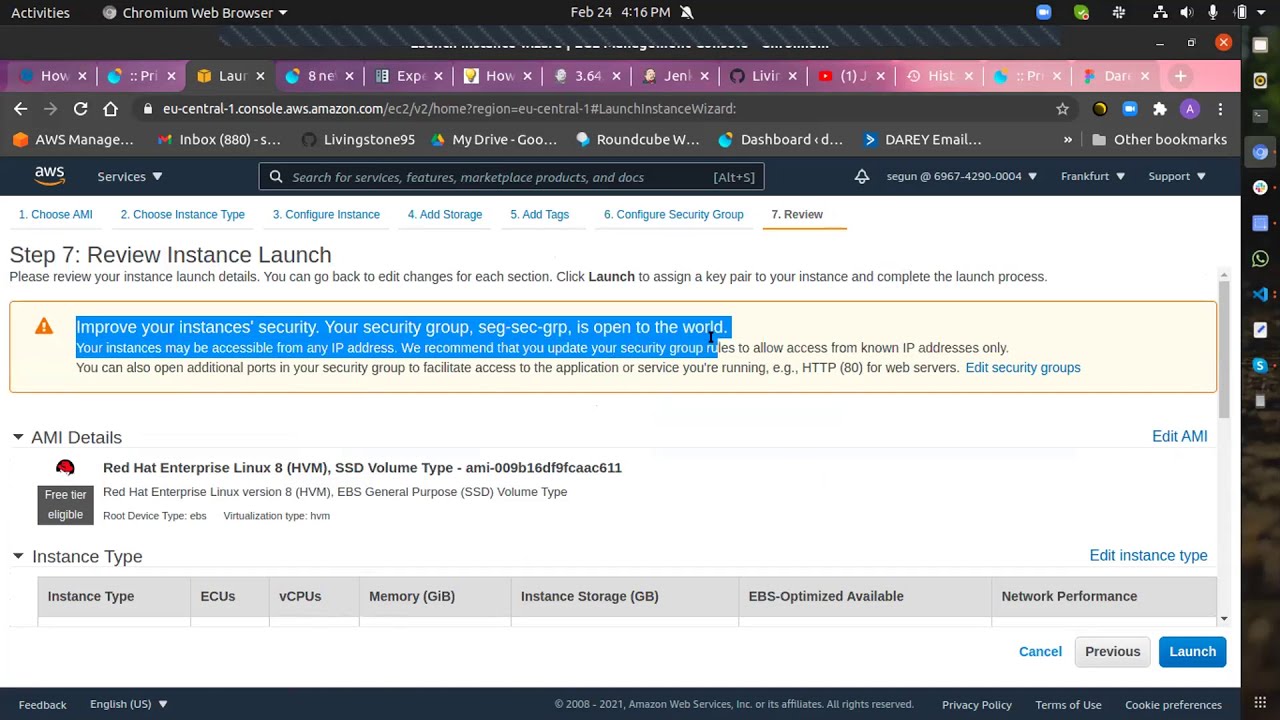Go back with the browser back arrow
The image size is (1280, 720).
[x=20, y=109]
